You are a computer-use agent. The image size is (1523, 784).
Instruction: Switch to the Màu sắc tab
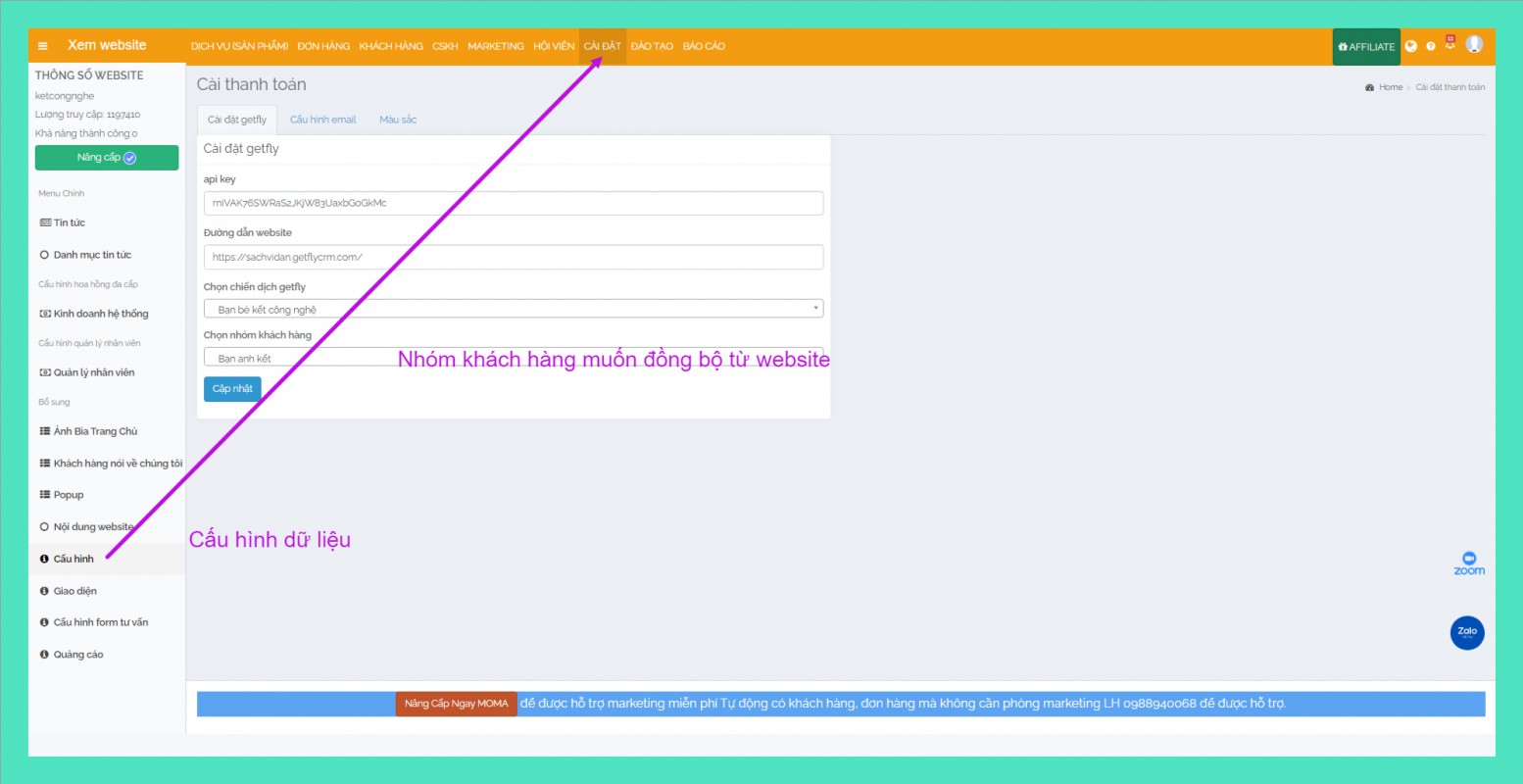pos(398,120)
